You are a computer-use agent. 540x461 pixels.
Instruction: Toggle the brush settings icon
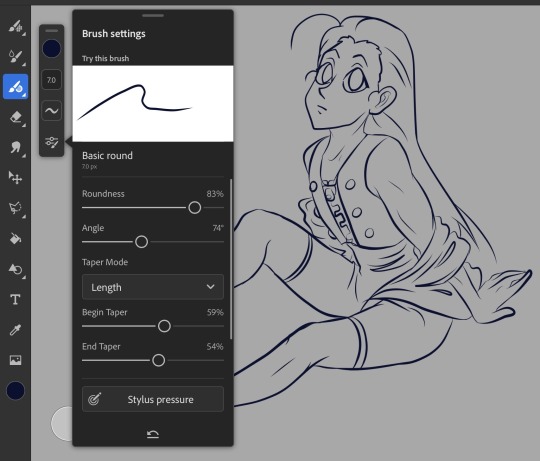52,142
